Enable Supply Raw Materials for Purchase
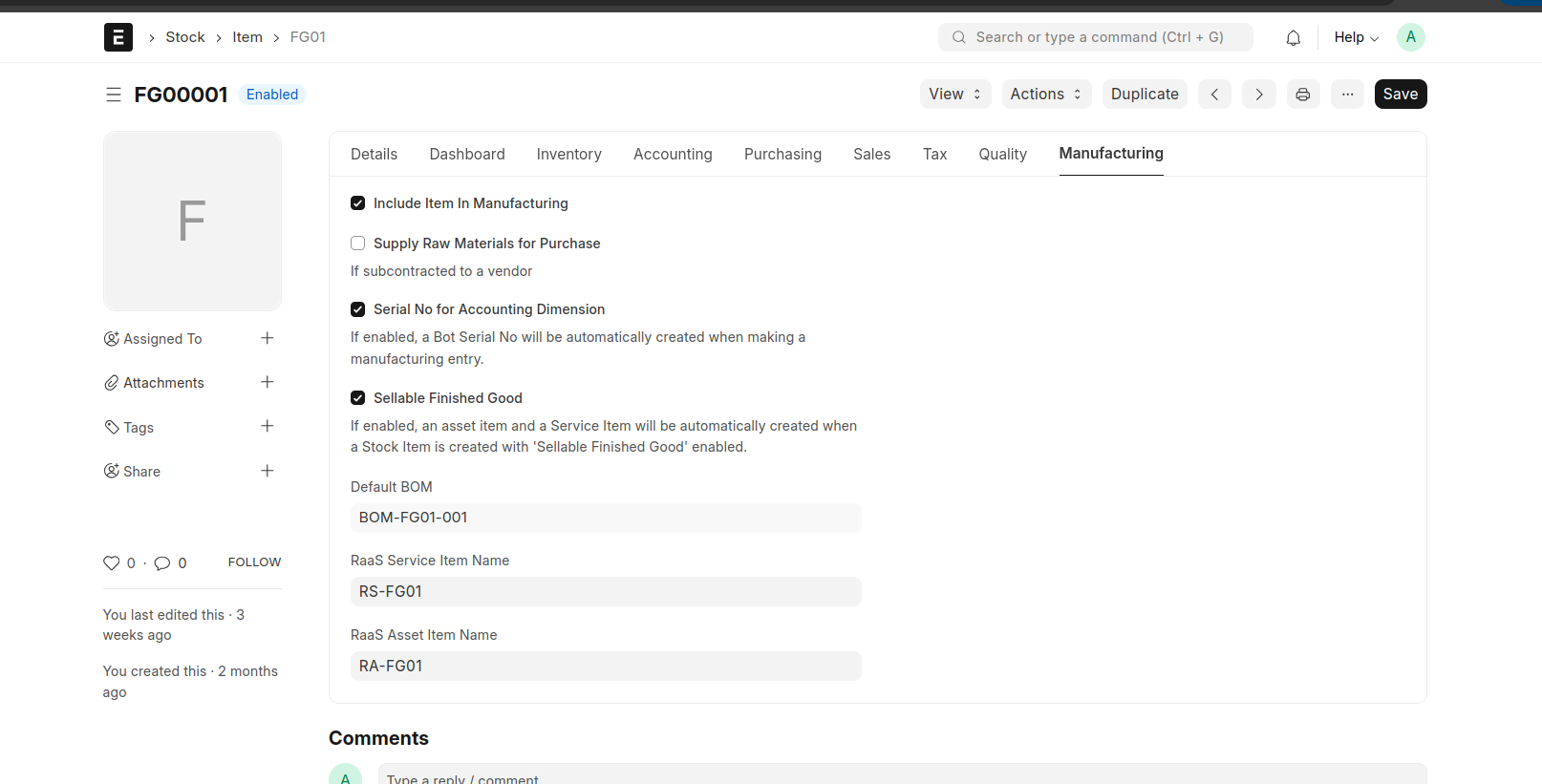 (358, 244)
